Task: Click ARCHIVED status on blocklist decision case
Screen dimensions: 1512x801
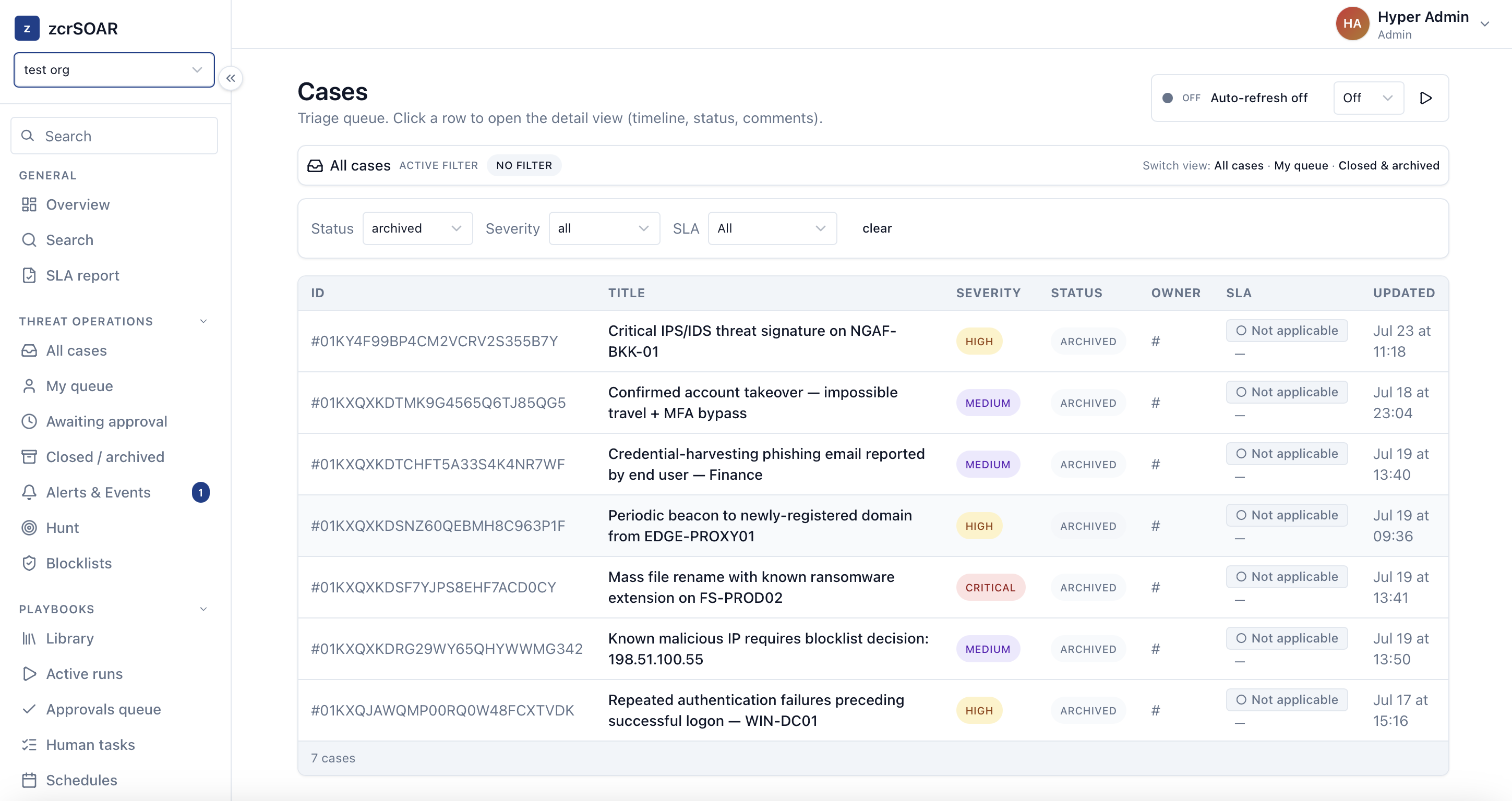Action: pyautogui.click(x=1088, y=649)
